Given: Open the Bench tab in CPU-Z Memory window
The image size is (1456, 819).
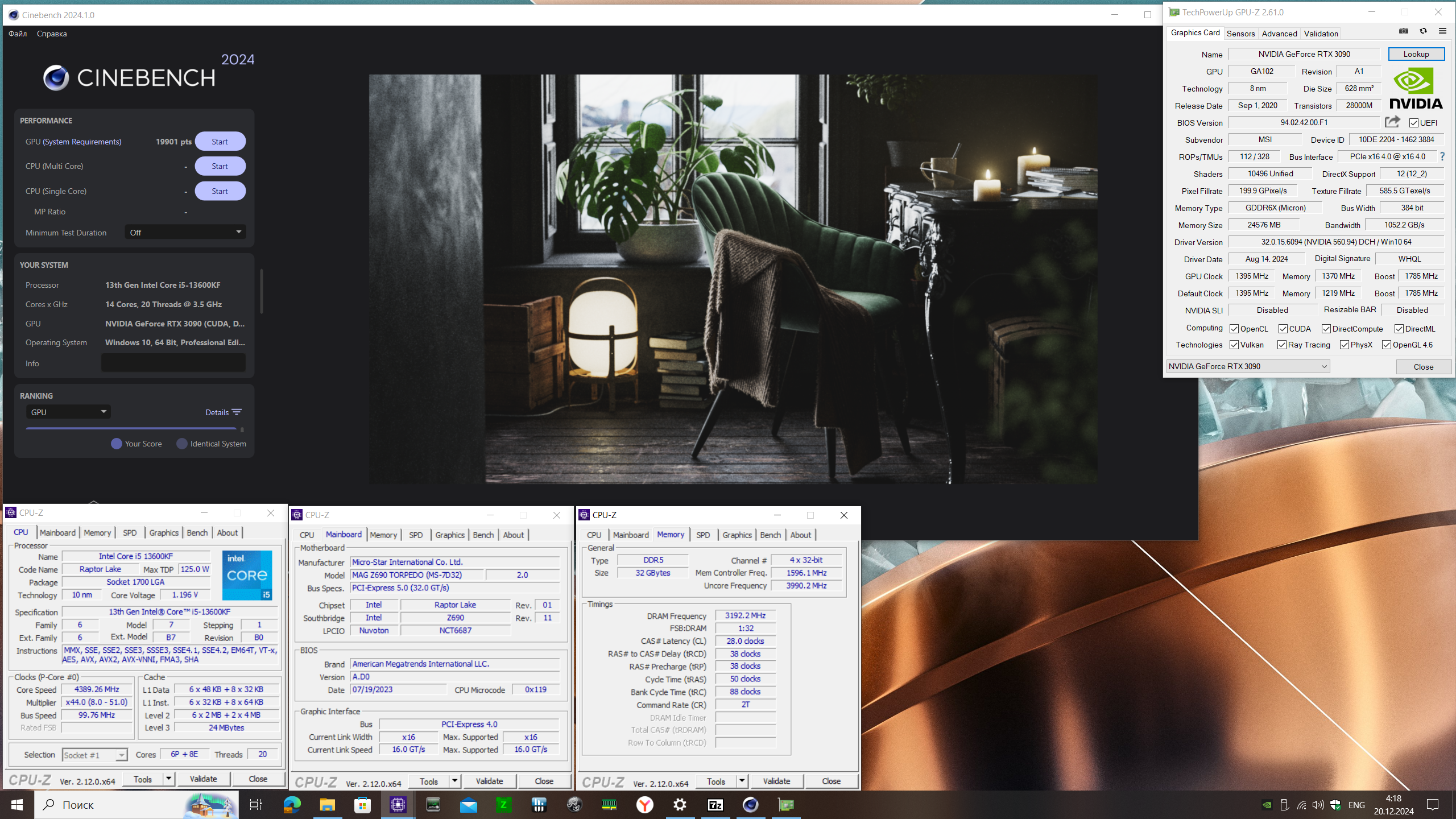Looking at the screenshot, I should [x=770, y=535].
